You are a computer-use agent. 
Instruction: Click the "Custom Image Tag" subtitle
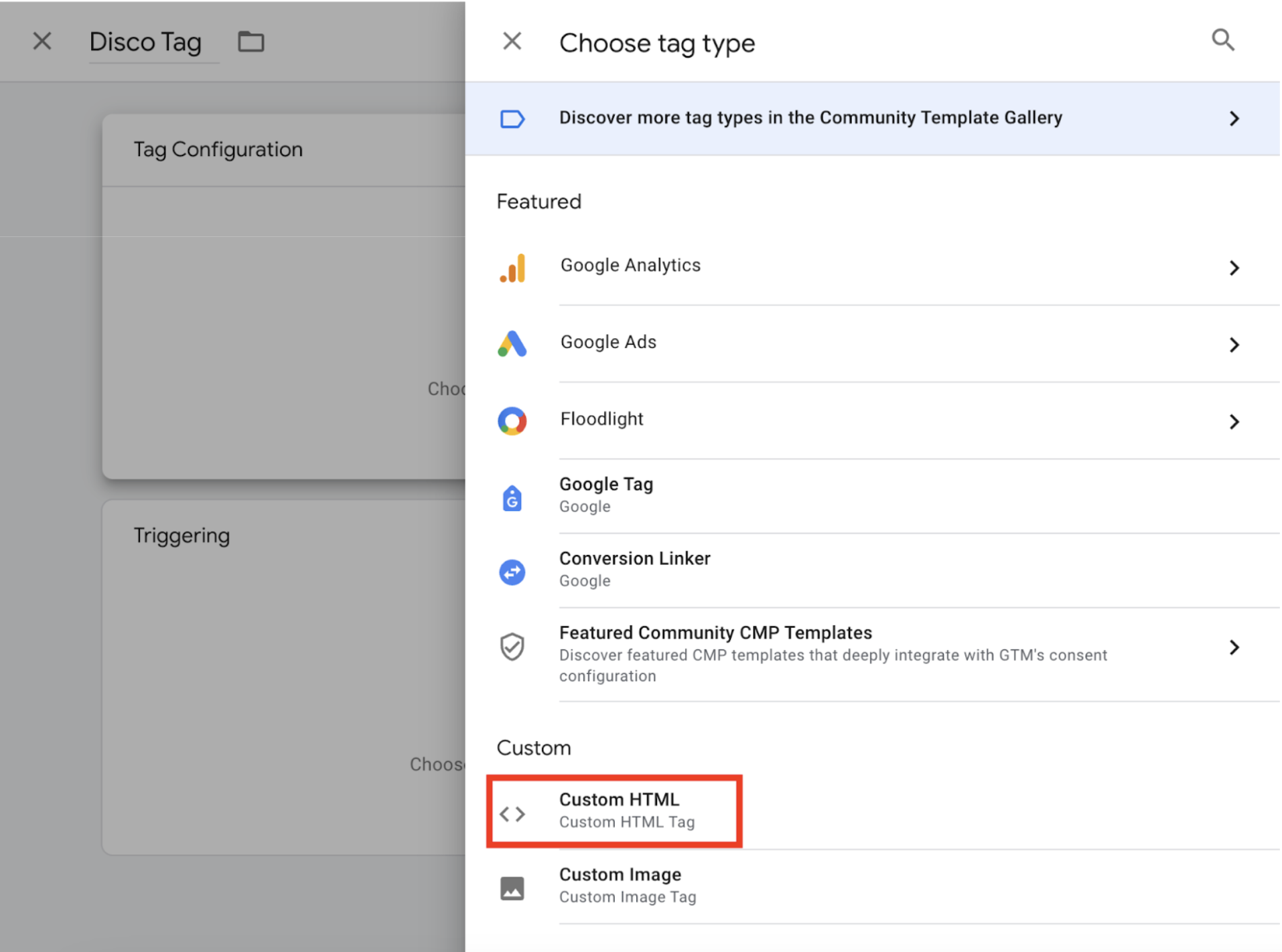(x=628, y=897)
